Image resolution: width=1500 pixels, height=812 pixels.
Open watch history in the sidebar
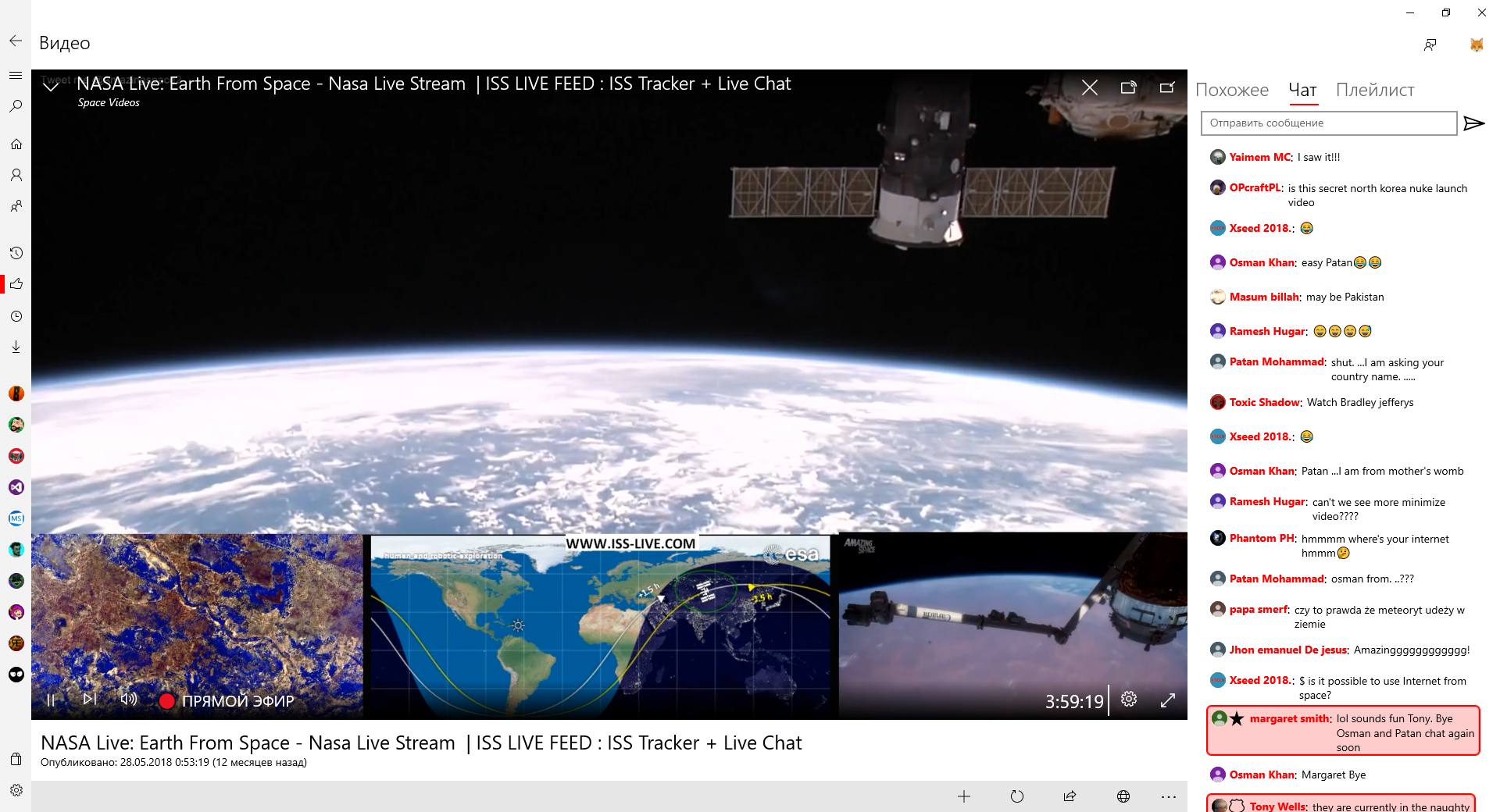pyautogui.click(x=16, y=253)
